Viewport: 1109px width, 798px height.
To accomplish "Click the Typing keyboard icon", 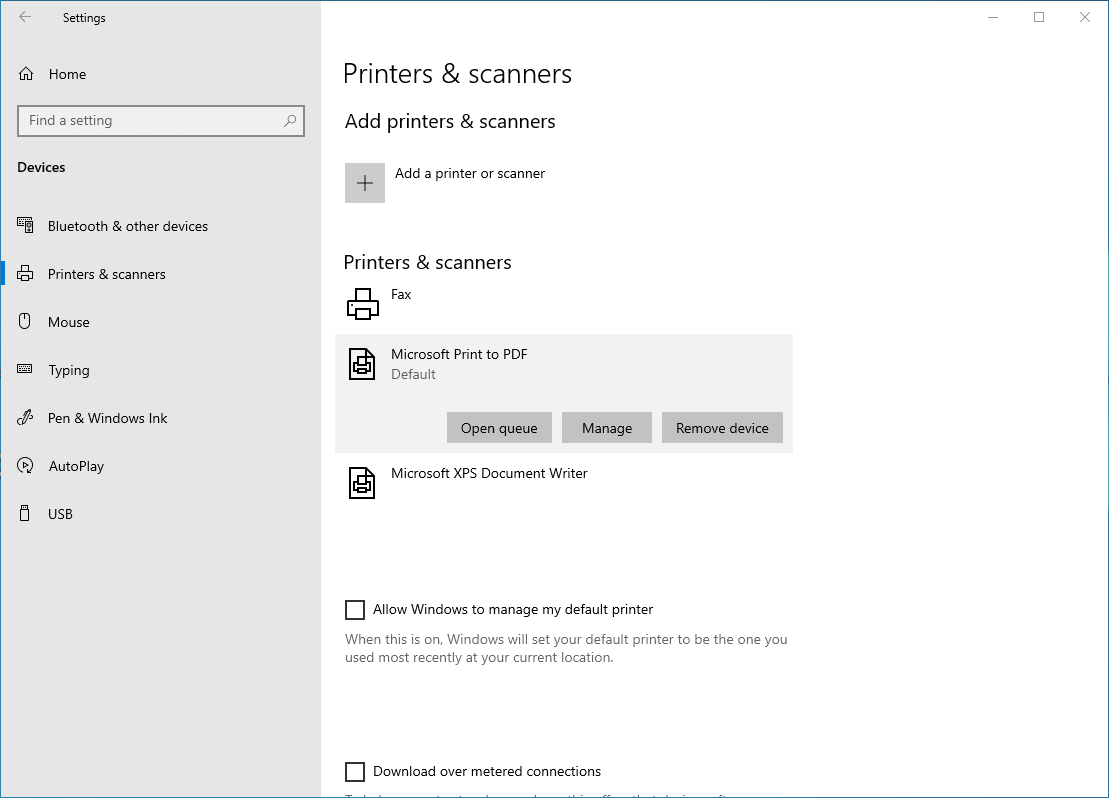I will tap(25, 369).
